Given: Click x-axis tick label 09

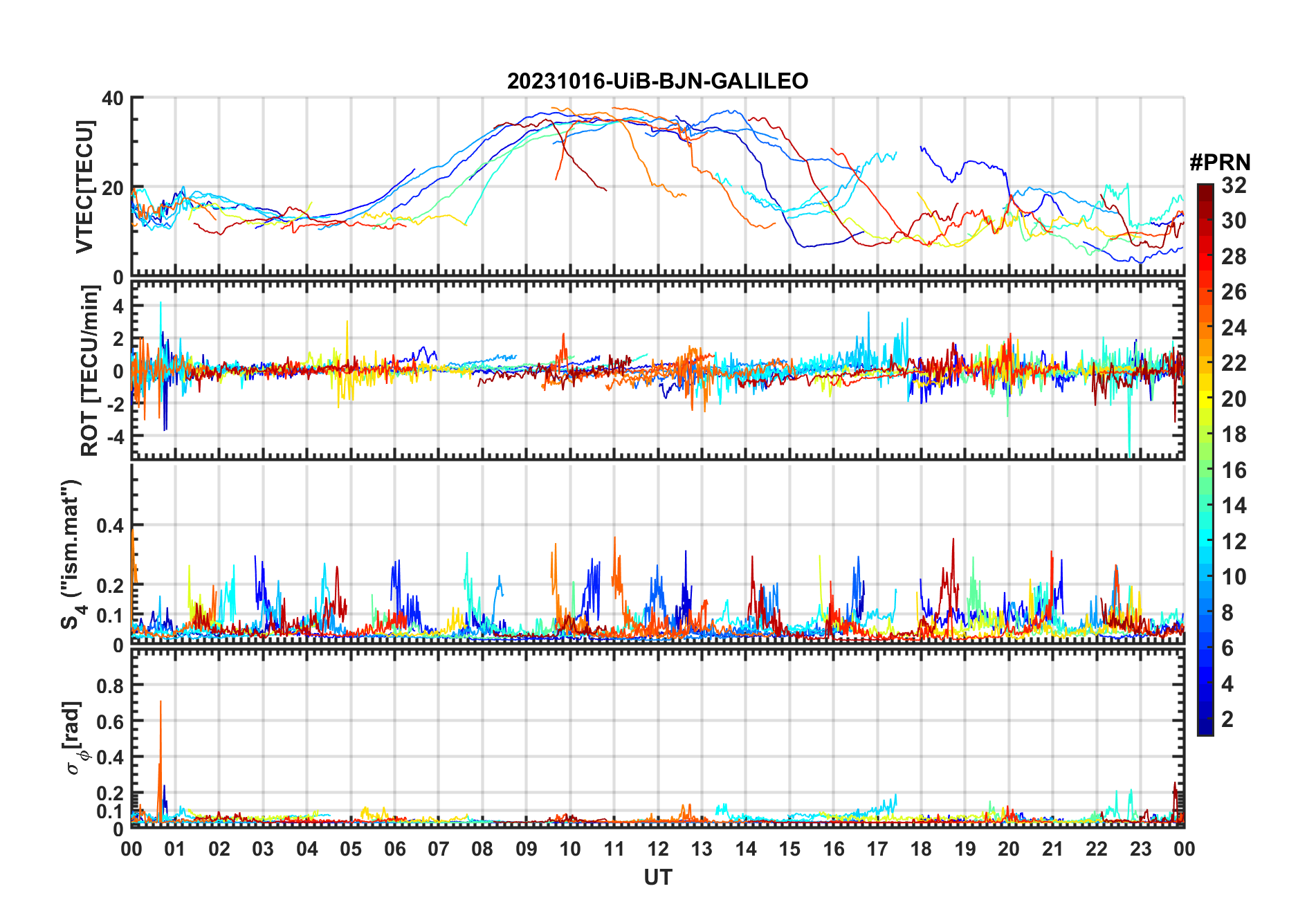Looking at the screenshot, I should pos(526,849).
